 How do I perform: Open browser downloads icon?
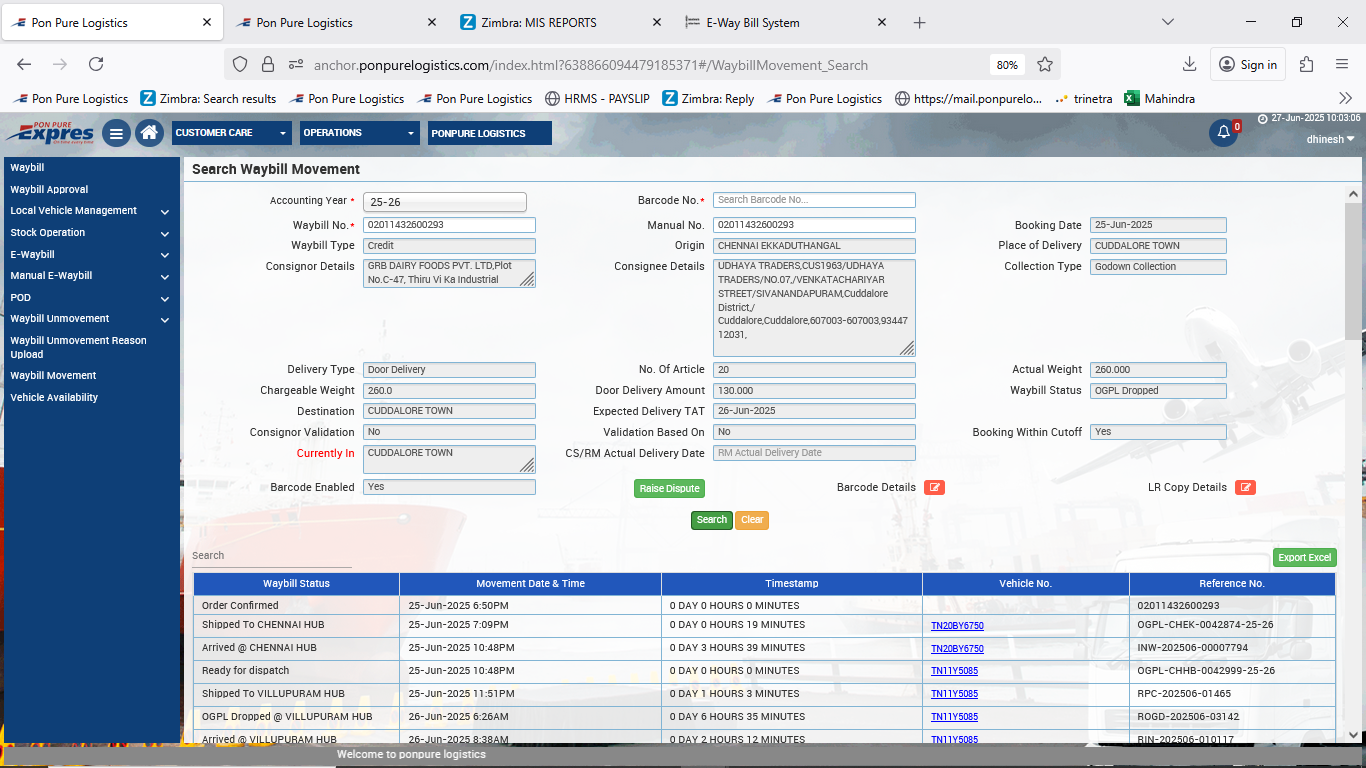(1189, 64)
